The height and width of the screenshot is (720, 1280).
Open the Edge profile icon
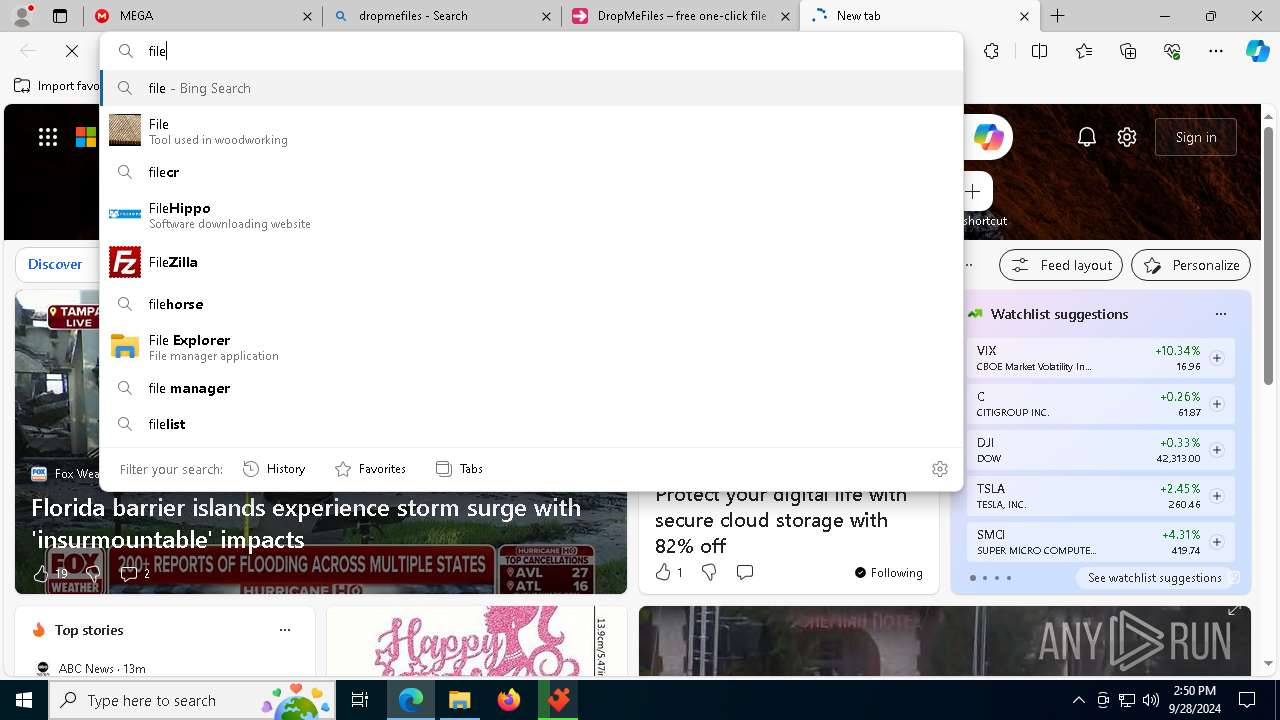pyautogui.click(x=22, y=16)
